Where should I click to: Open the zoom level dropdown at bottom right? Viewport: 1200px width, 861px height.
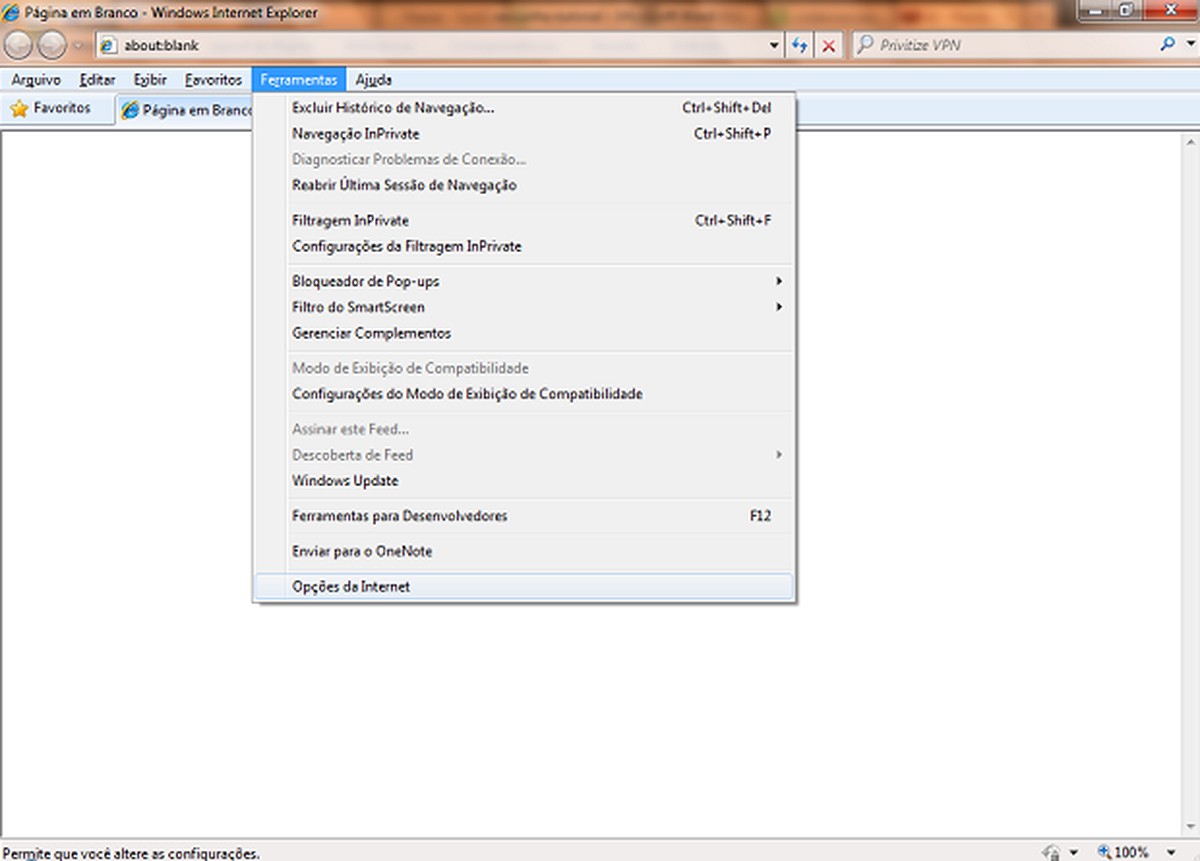pos(1172,853)
